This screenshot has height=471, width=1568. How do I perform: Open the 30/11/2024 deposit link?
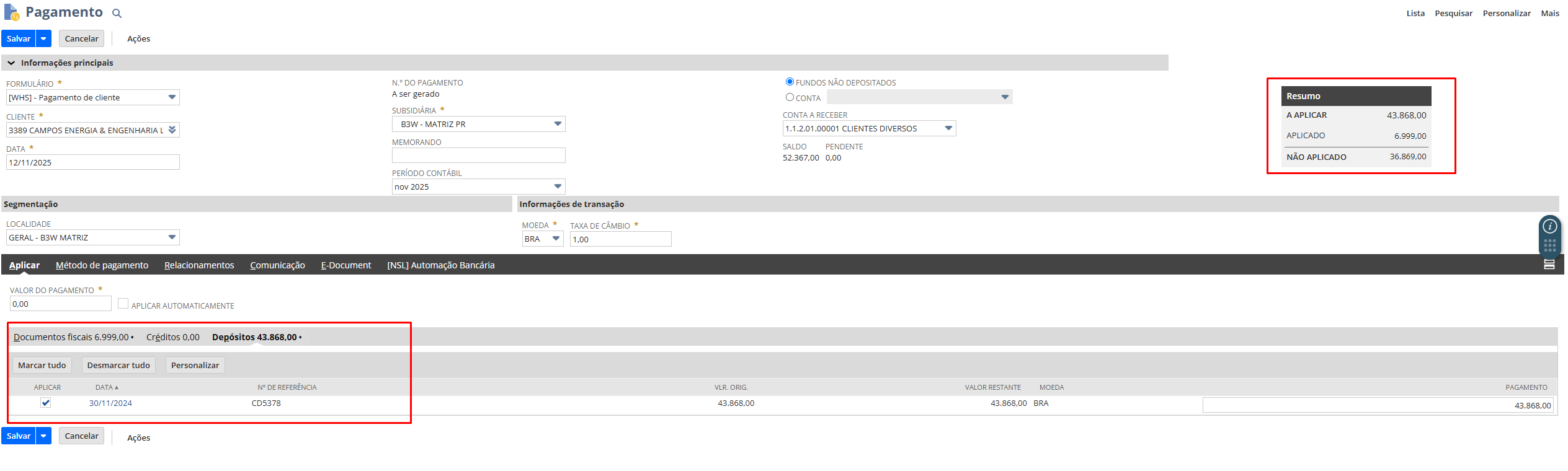pyautogui.click(x=110, y=403)
